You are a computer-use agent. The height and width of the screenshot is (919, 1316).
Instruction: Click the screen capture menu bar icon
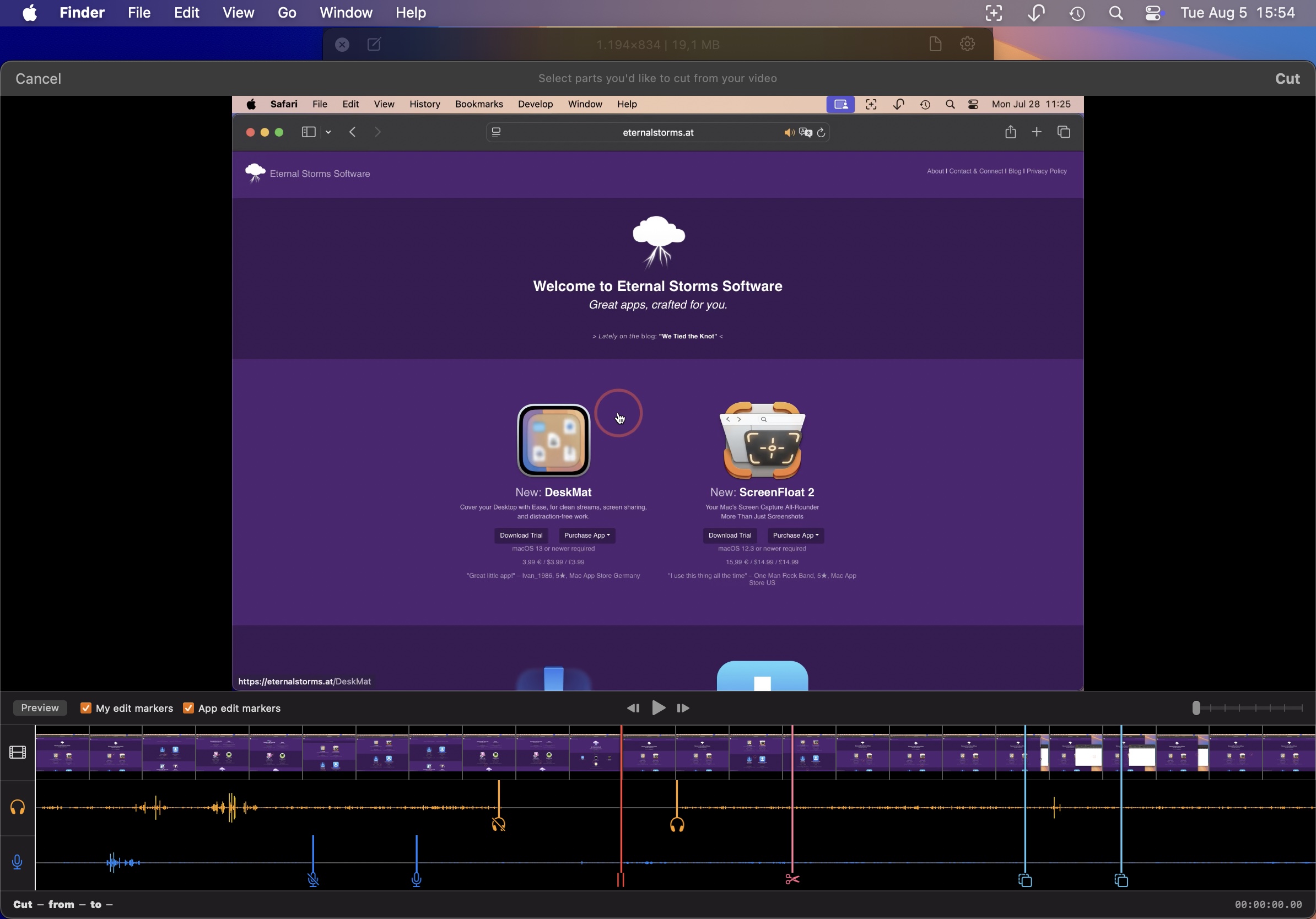click(x=995, y=13)
